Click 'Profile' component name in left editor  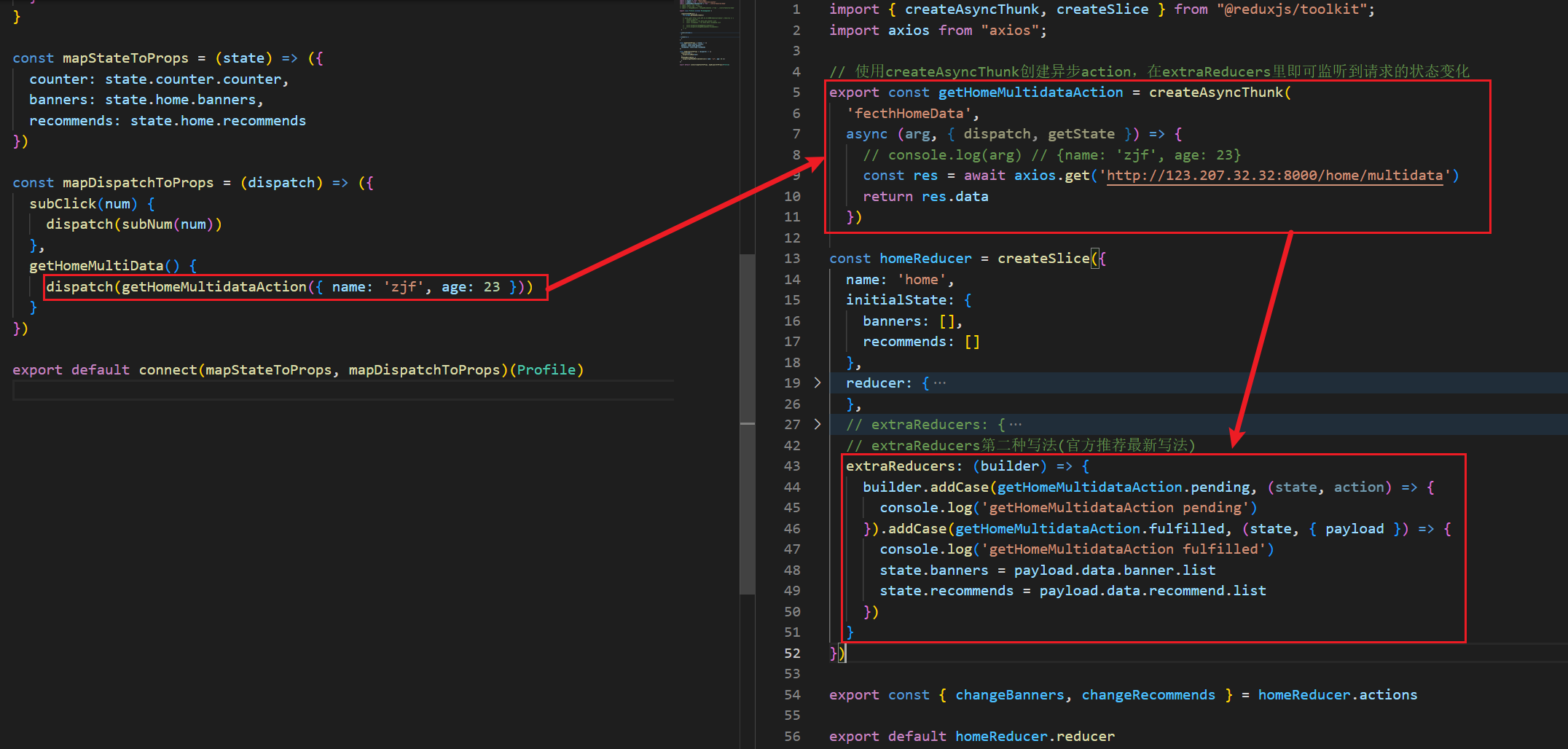pyautogui.click(x=546, y=370)
